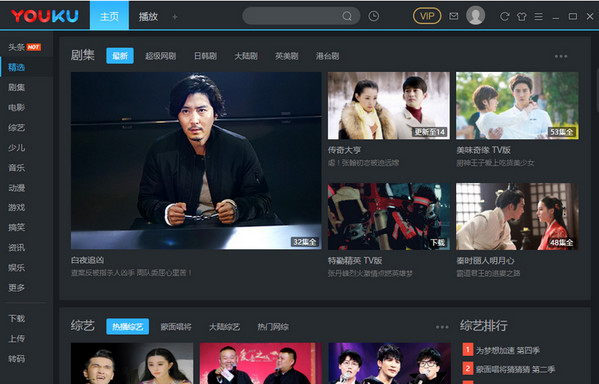Select the 热播综艺 filter tab
Screen dimensions: 599x384
tap(128, 327)
